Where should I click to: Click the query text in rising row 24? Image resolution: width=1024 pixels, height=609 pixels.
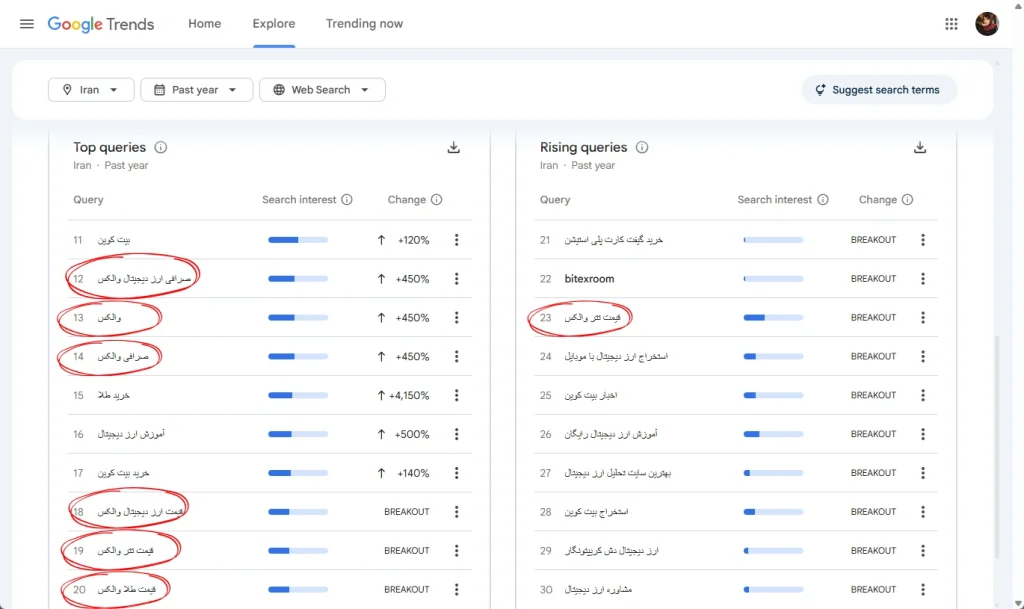pyautogui.click(x=616, y=356)
